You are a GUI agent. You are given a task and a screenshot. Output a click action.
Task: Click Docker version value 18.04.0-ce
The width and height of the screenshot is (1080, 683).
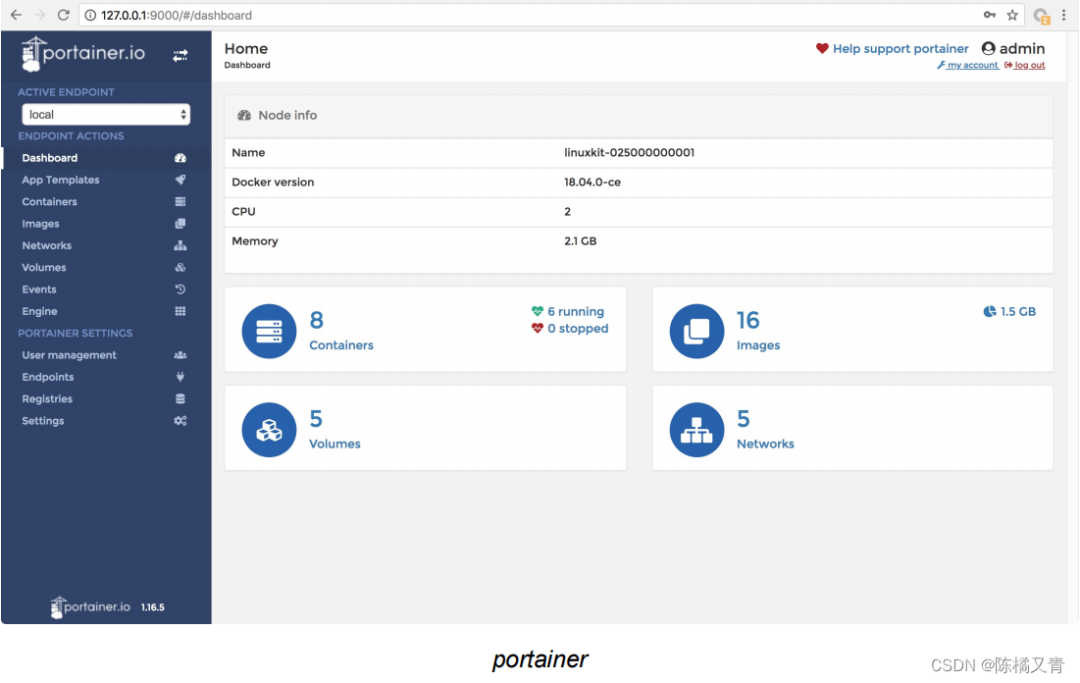592,182
